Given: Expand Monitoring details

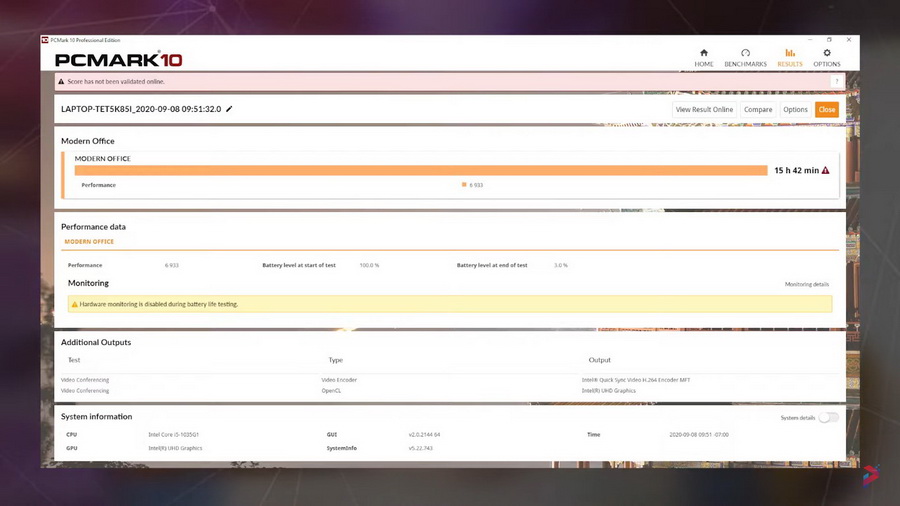Looking at the screenshot, I should [x=807, y=285].
